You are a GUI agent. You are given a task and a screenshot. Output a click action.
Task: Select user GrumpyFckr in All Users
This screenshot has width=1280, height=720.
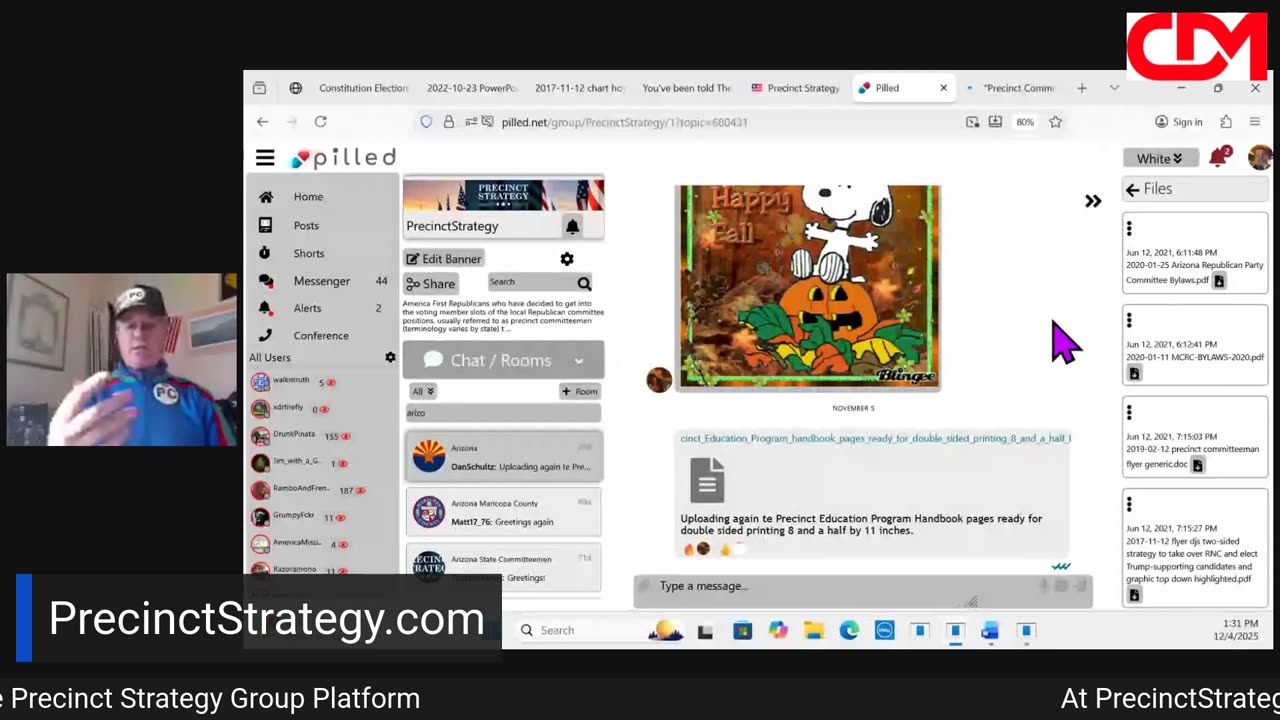click(293, 516)
